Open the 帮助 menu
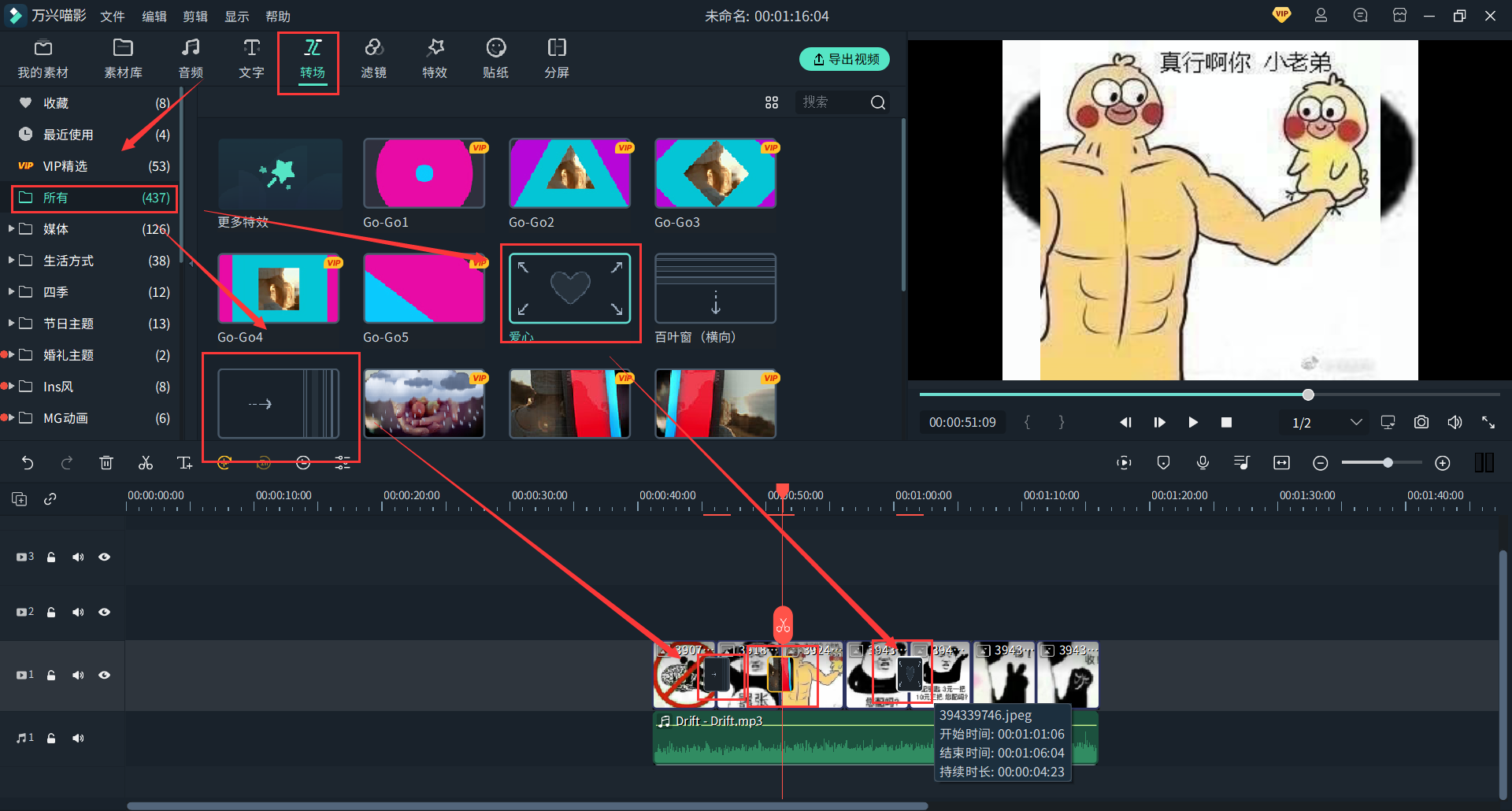The width and height of the screenshot is (1512, 811). click(278, 16)
